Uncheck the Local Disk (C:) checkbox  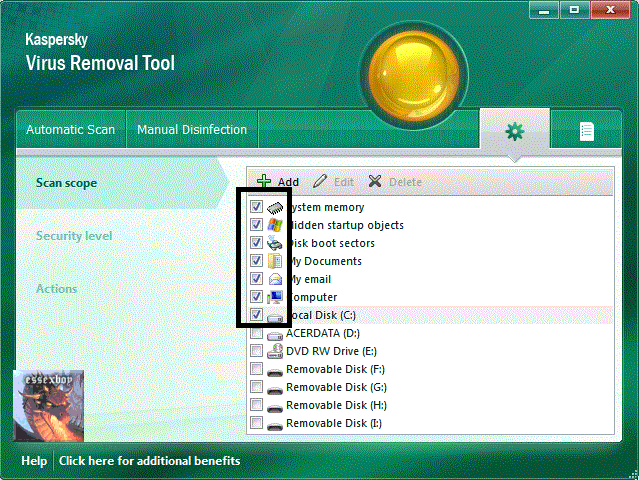(x=256, y=315)
